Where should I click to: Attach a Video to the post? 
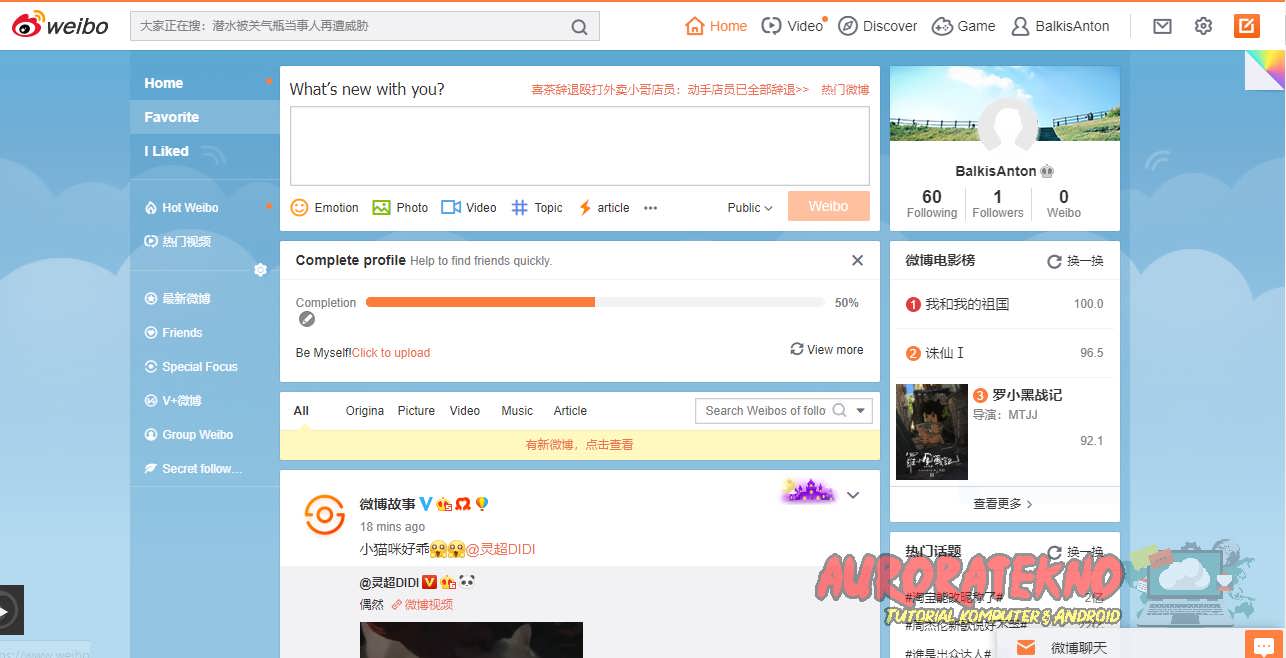(x=469, y=208)
